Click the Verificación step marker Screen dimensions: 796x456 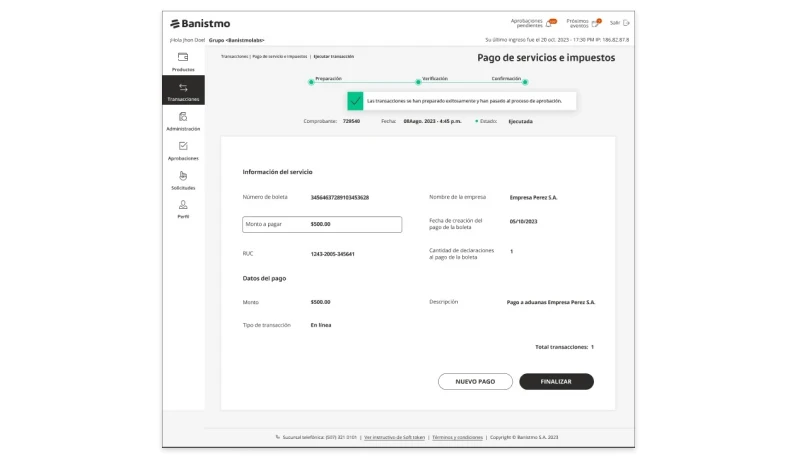(418, 82)
